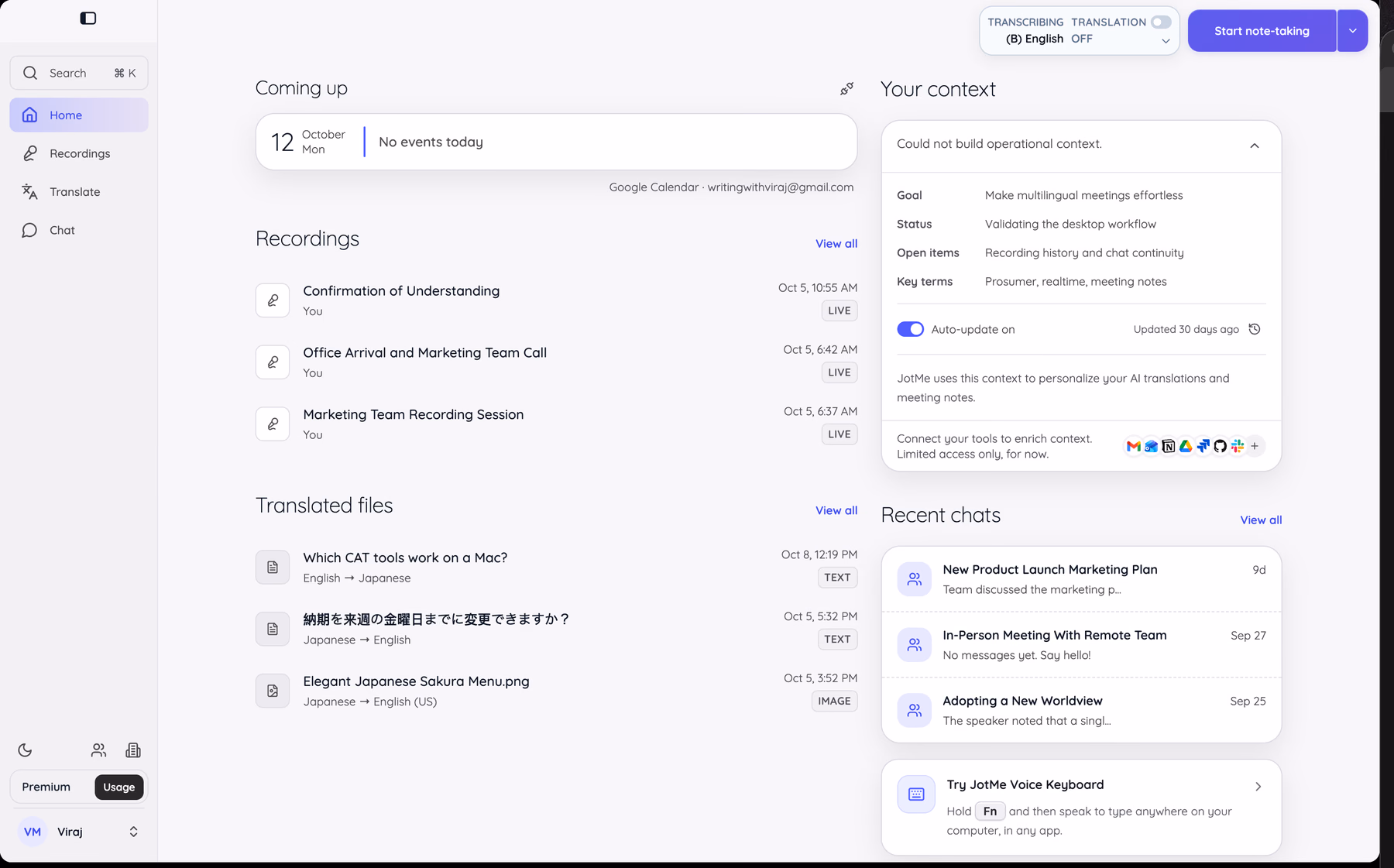1394x868 pixels.
Task: Open the Try JotMe Voice Keyboard chevron
Action: point(1258,786)
